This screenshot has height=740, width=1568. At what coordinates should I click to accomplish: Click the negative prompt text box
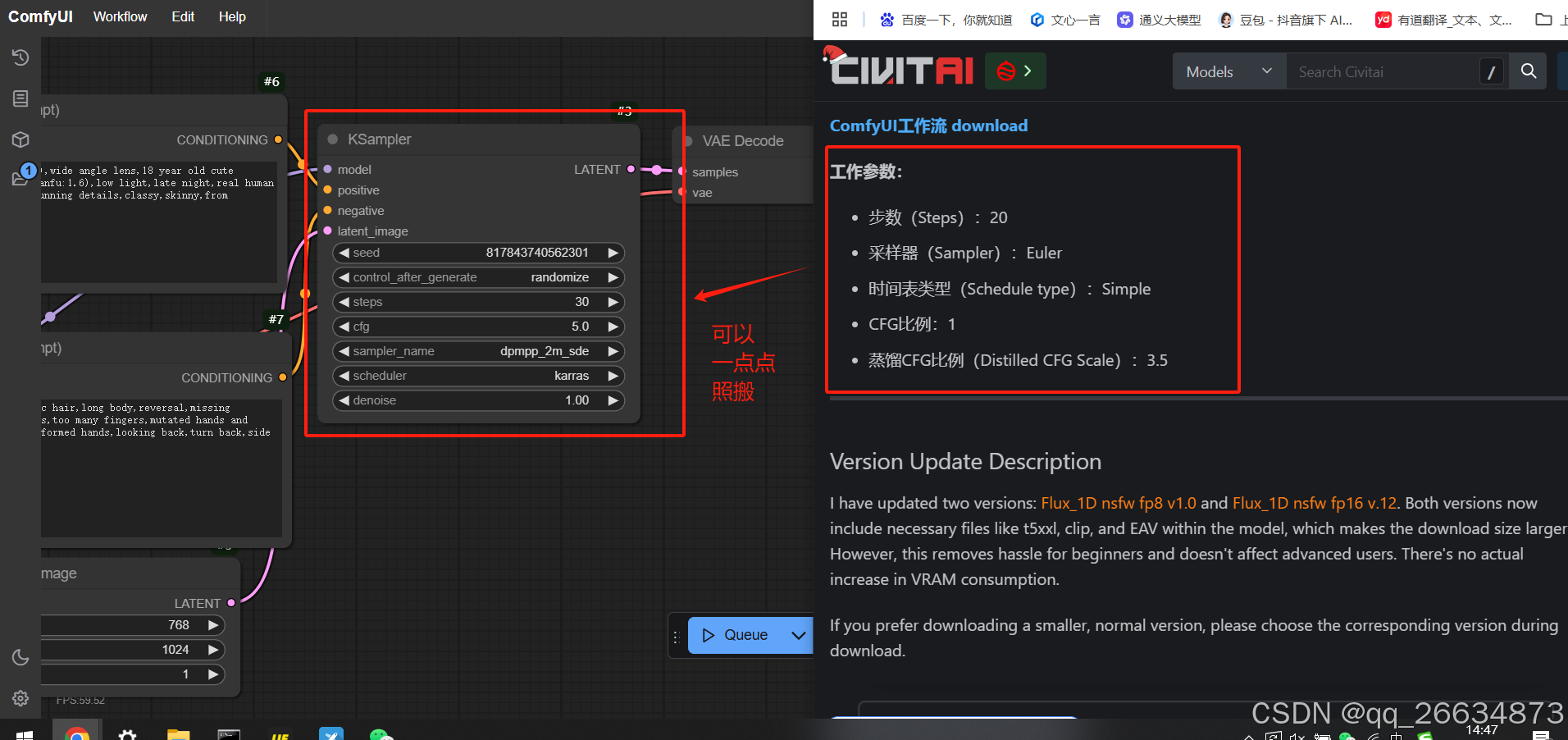click(x=162, y=468)
